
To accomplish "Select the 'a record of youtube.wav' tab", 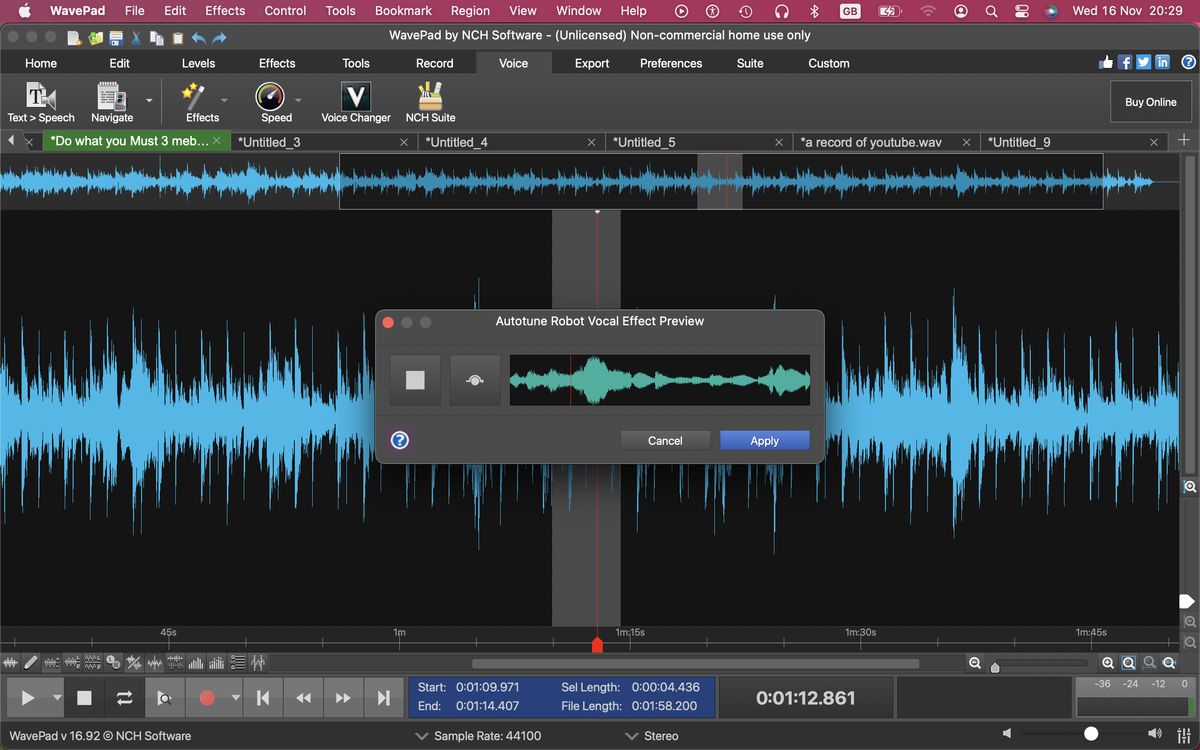I will click(x=871, y=141).
